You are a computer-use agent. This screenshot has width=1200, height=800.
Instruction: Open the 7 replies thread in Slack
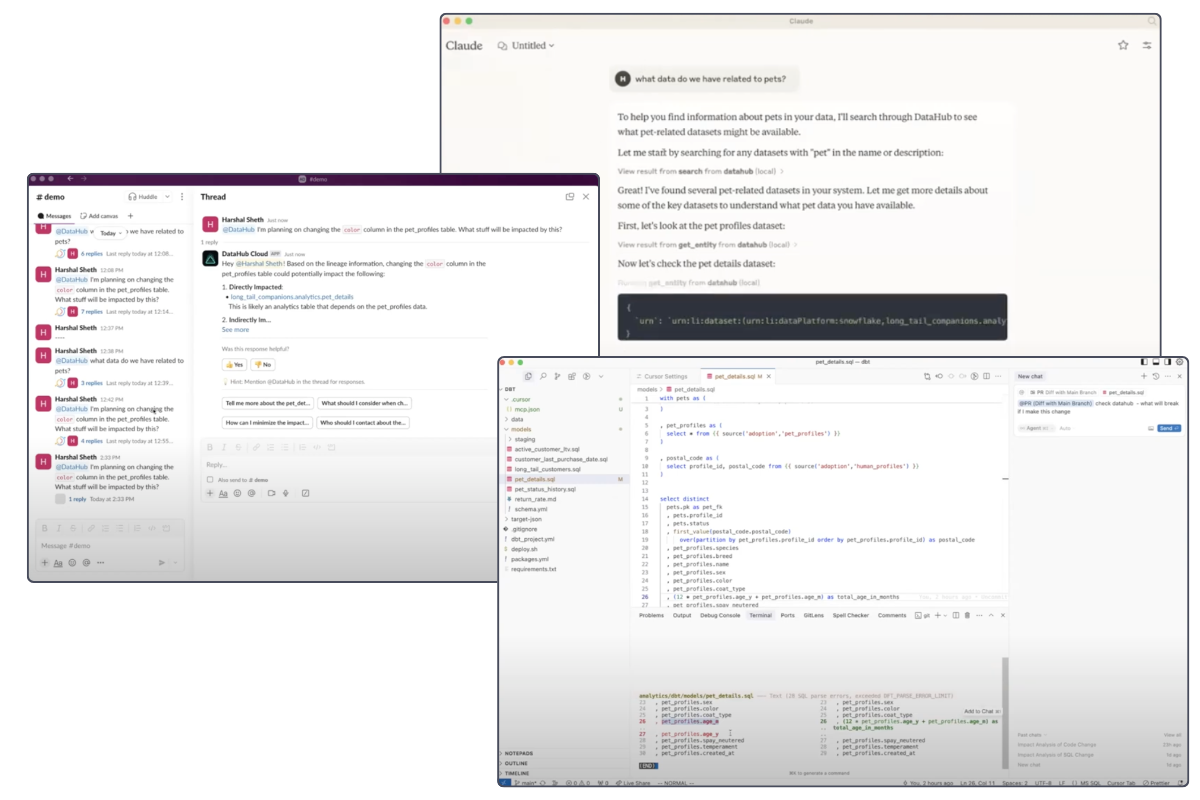point(91,312)
